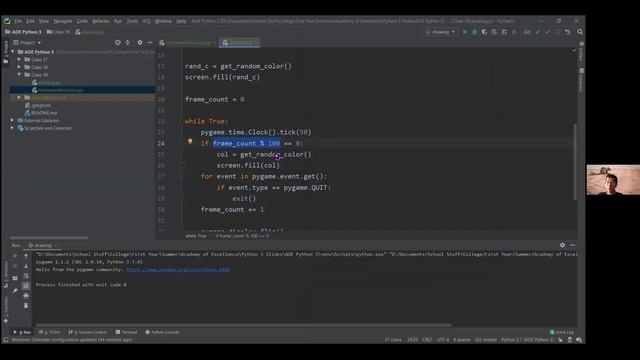The height and width of the screenshot is (360, 640).
Task: Toggle soft-wrap in Run console
Action: pos(26,276)
